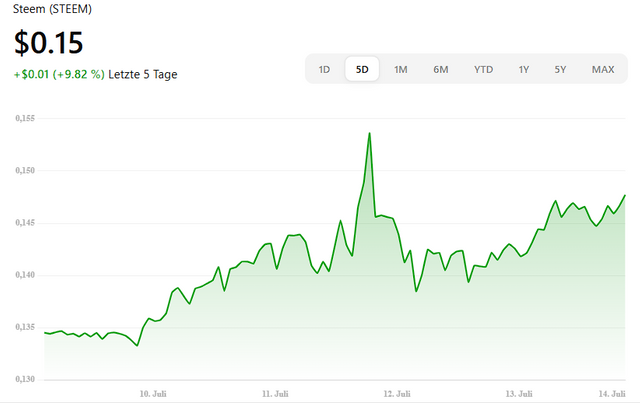Click the chart's highest price peak
Image resolution: width=640 pixels, height=403 pixels.
point(369,133)
